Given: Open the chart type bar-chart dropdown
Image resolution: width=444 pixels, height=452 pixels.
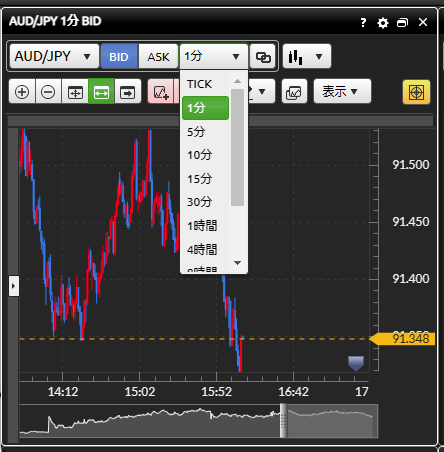Looking at the screenshot, I should 307,56.
